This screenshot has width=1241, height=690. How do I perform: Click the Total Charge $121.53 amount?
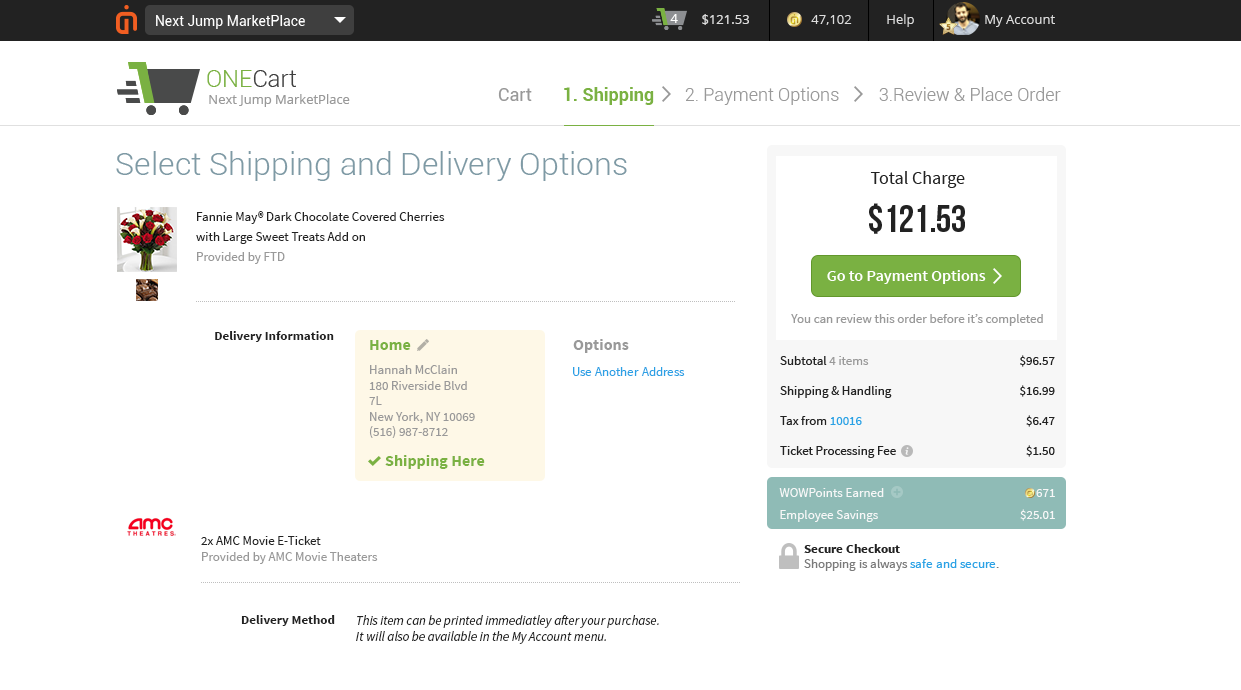[917, 219]
